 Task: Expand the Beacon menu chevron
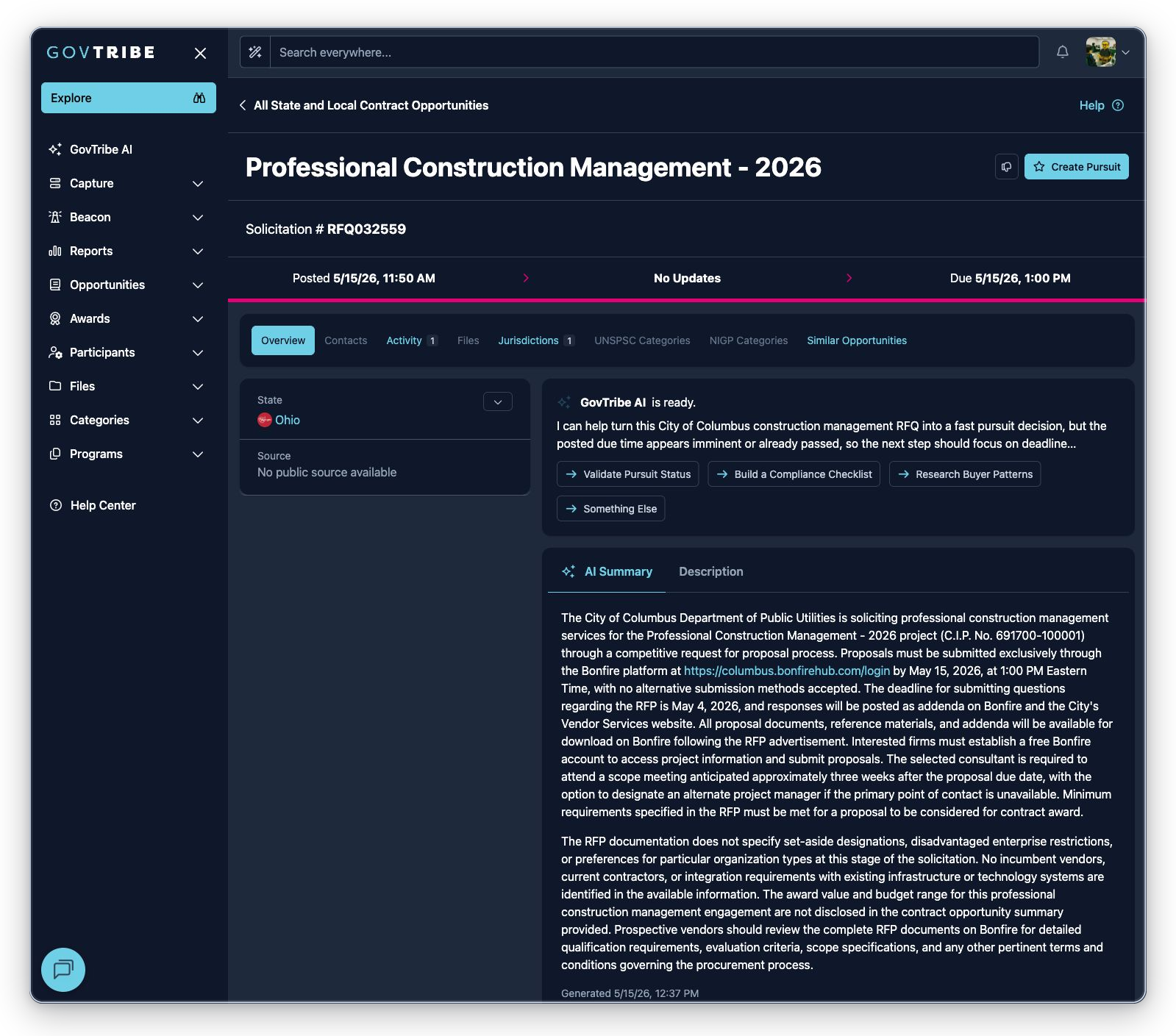198,217
